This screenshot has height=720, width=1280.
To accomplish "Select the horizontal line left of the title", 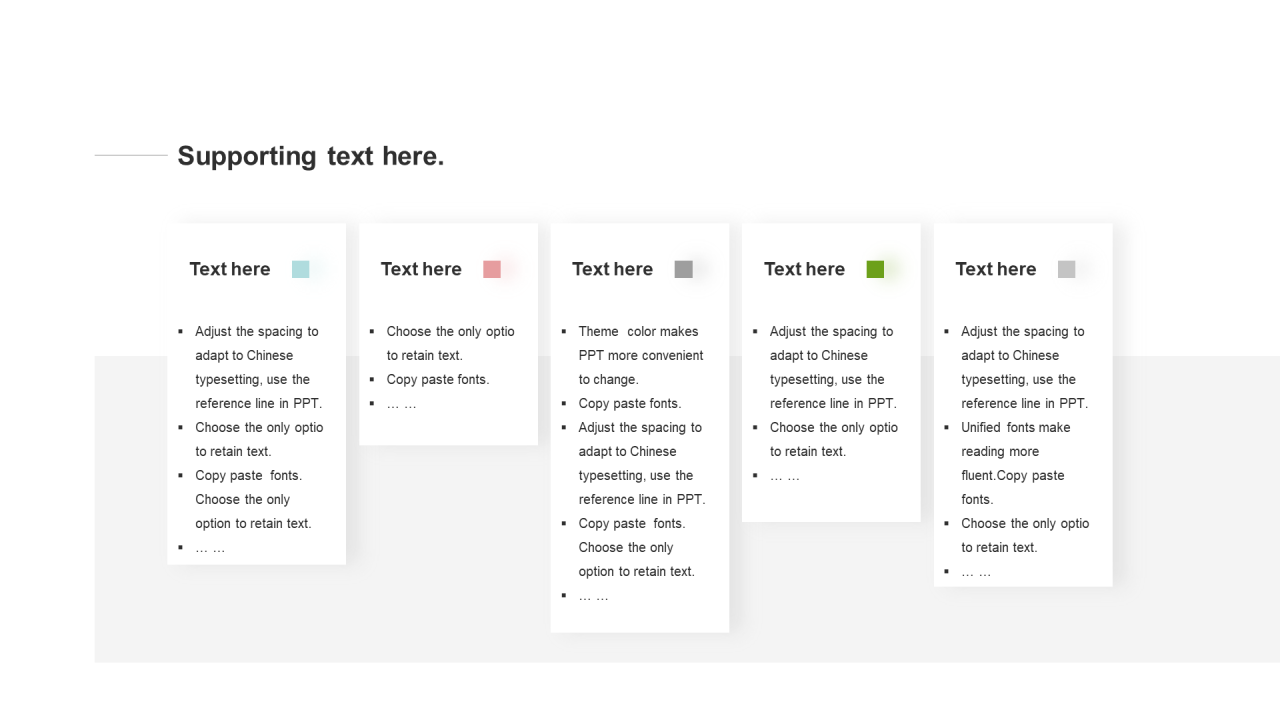I will [x=131, y=155].
